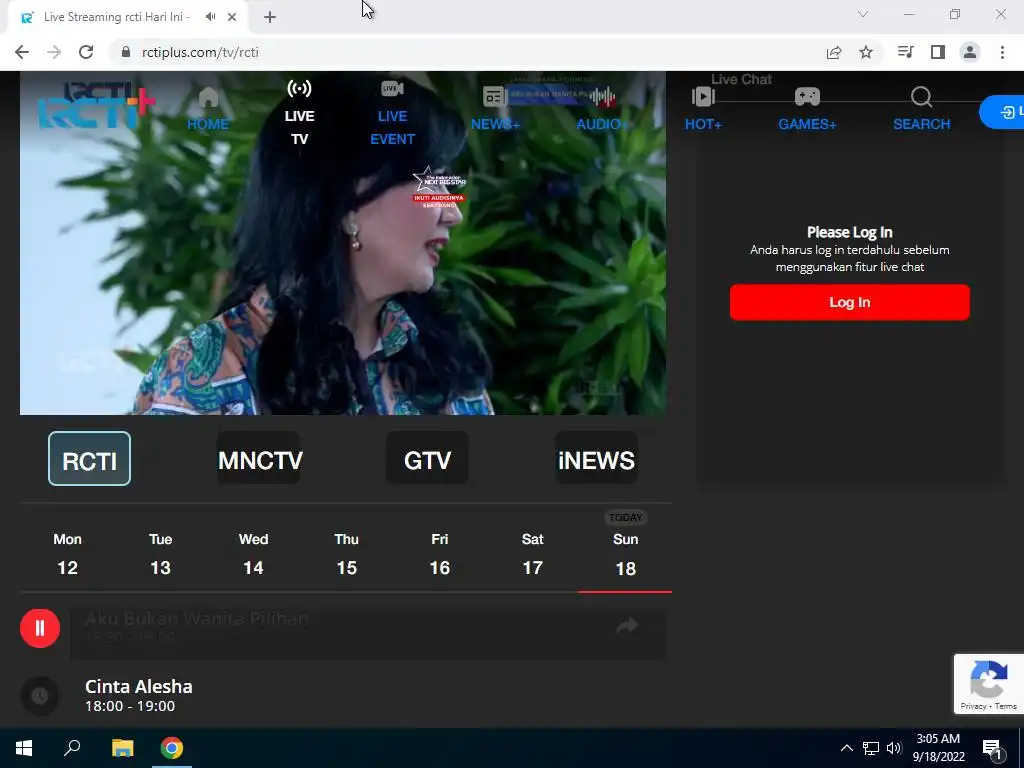Go back in browser history

click(22, 52)
